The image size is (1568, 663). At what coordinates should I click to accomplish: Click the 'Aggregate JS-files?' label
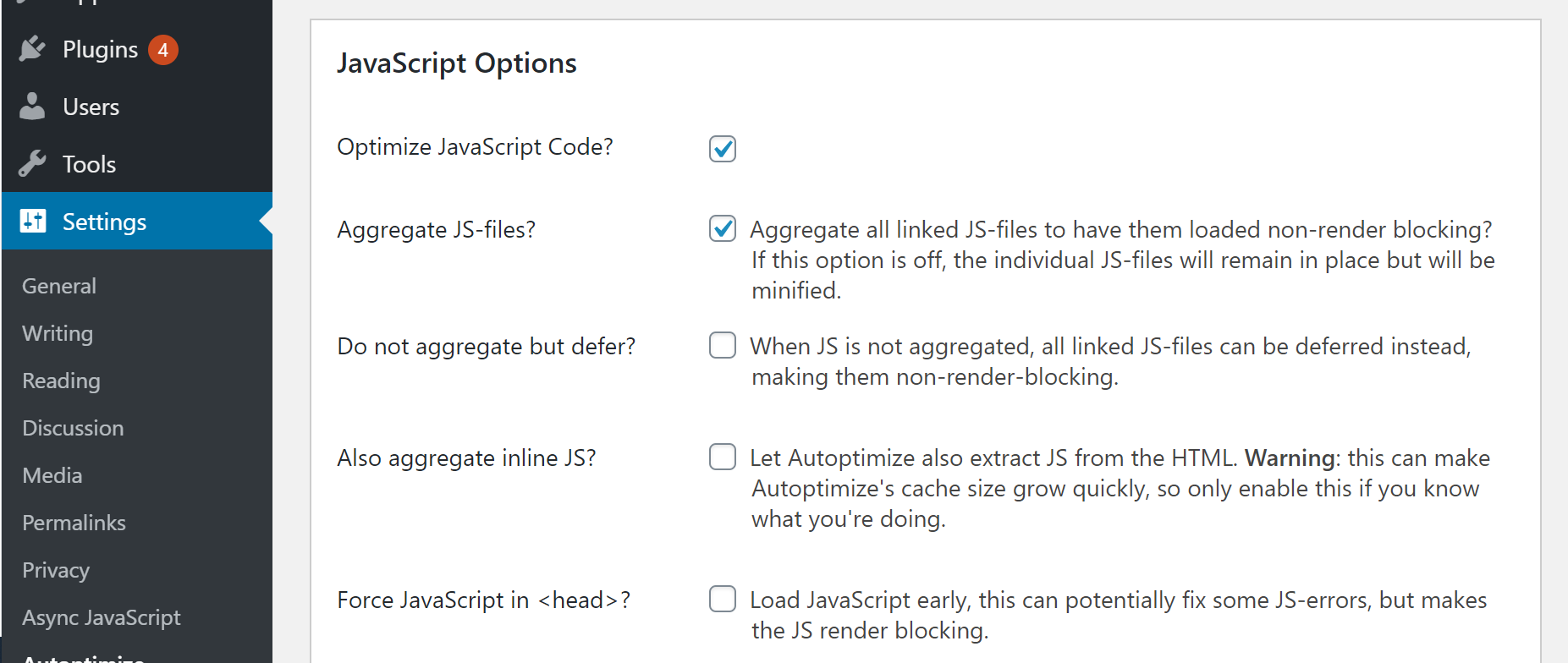[436, 230]
